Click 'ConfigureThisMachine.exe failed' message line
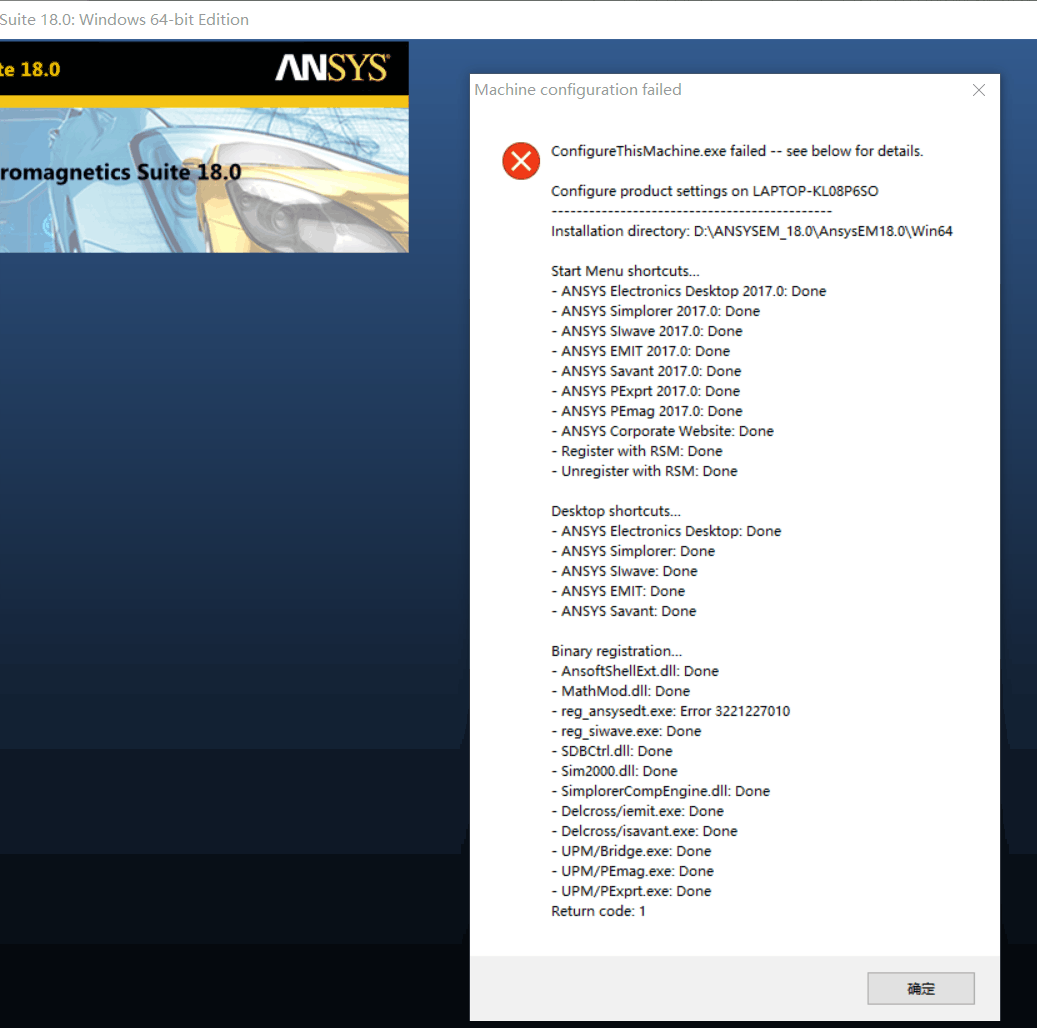The width and height of the screenshot is (1037, 1028). tap(737, 151)
